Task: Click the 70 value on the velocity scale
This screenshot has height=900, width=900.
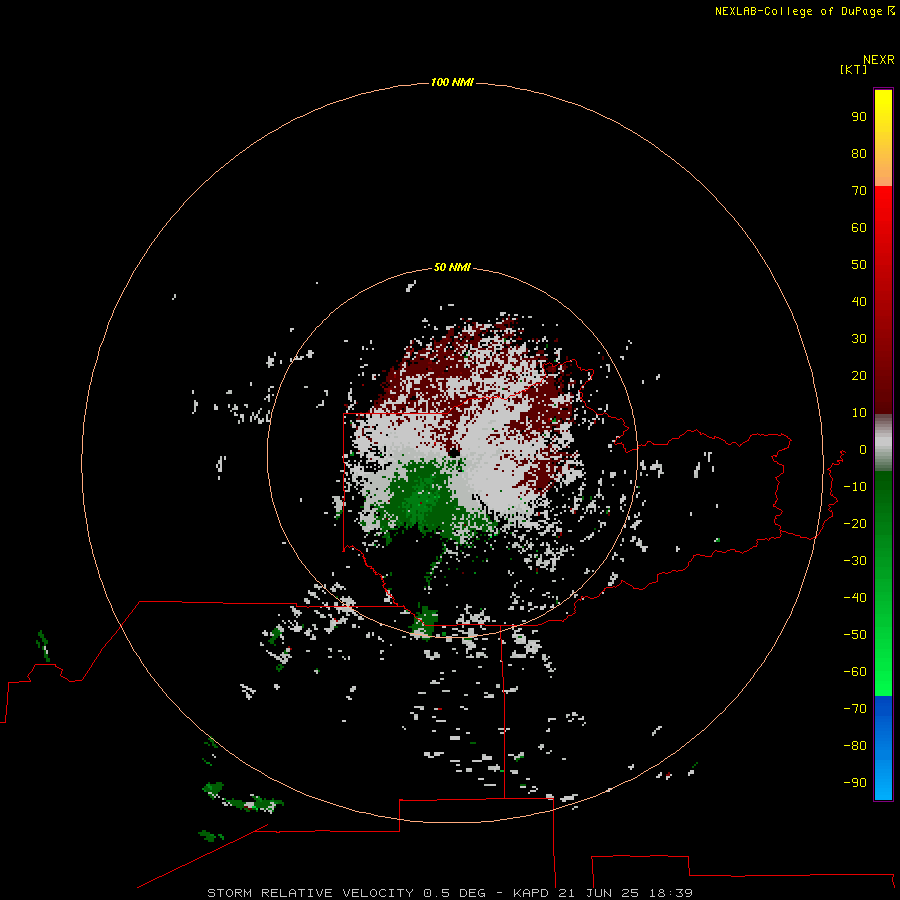Action: click(x=859, y=191)
